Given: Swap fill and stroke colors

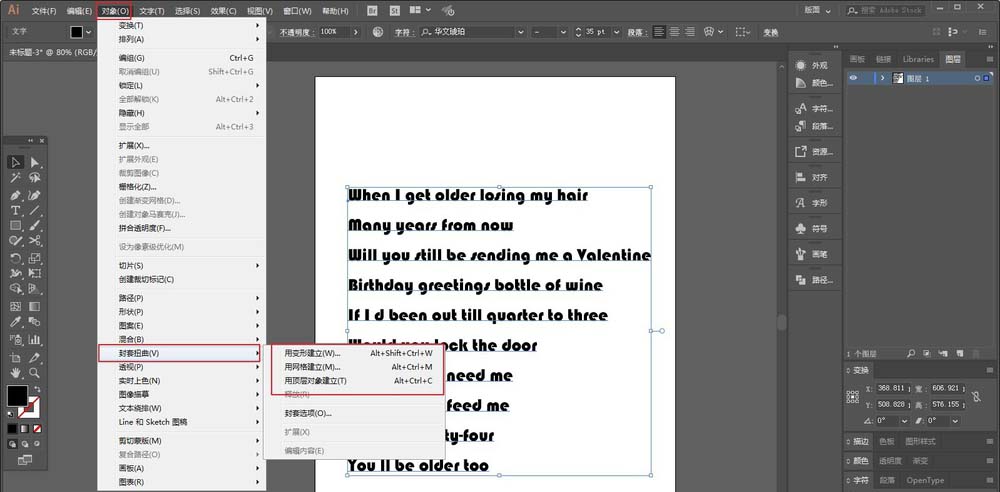Looking at the screenshot, I should (x=38, y=389).
